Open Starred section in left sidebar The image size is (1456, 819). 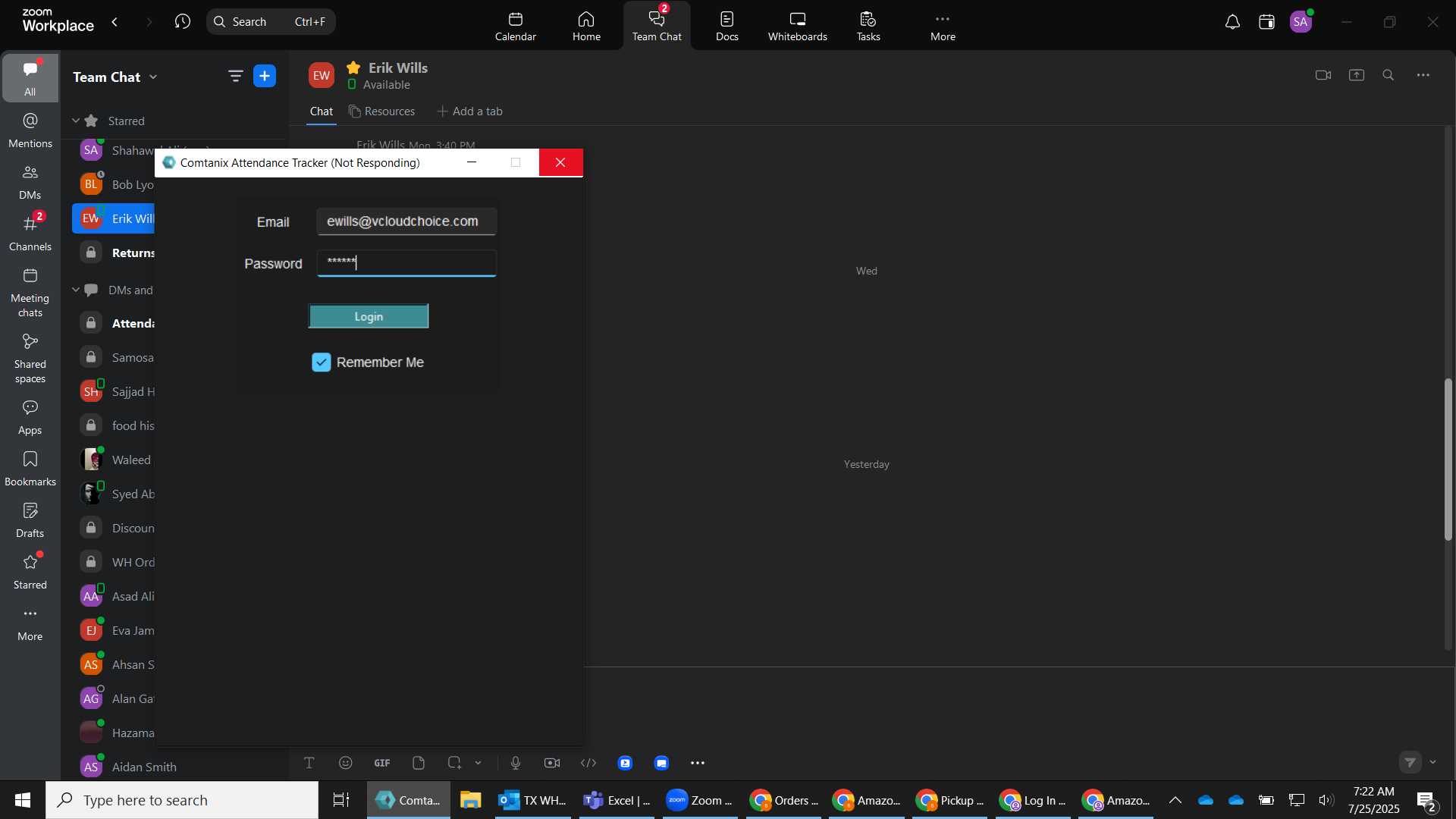tap(30, 572)
